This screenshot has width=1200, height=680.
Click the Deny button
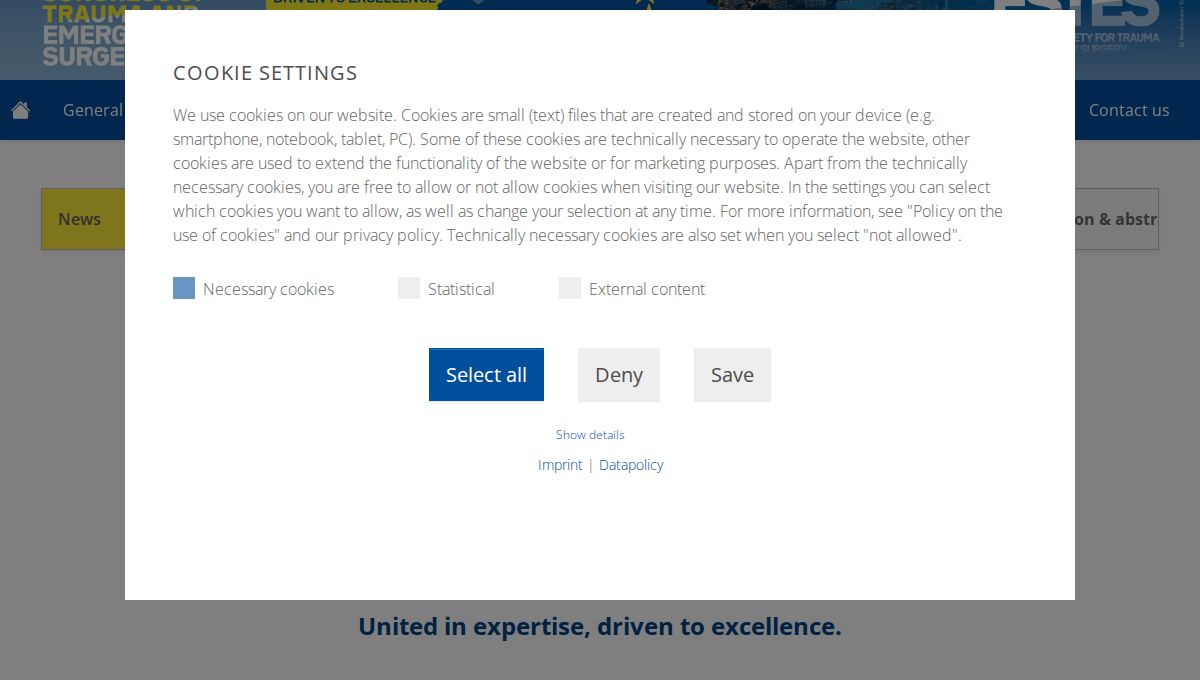619,375
